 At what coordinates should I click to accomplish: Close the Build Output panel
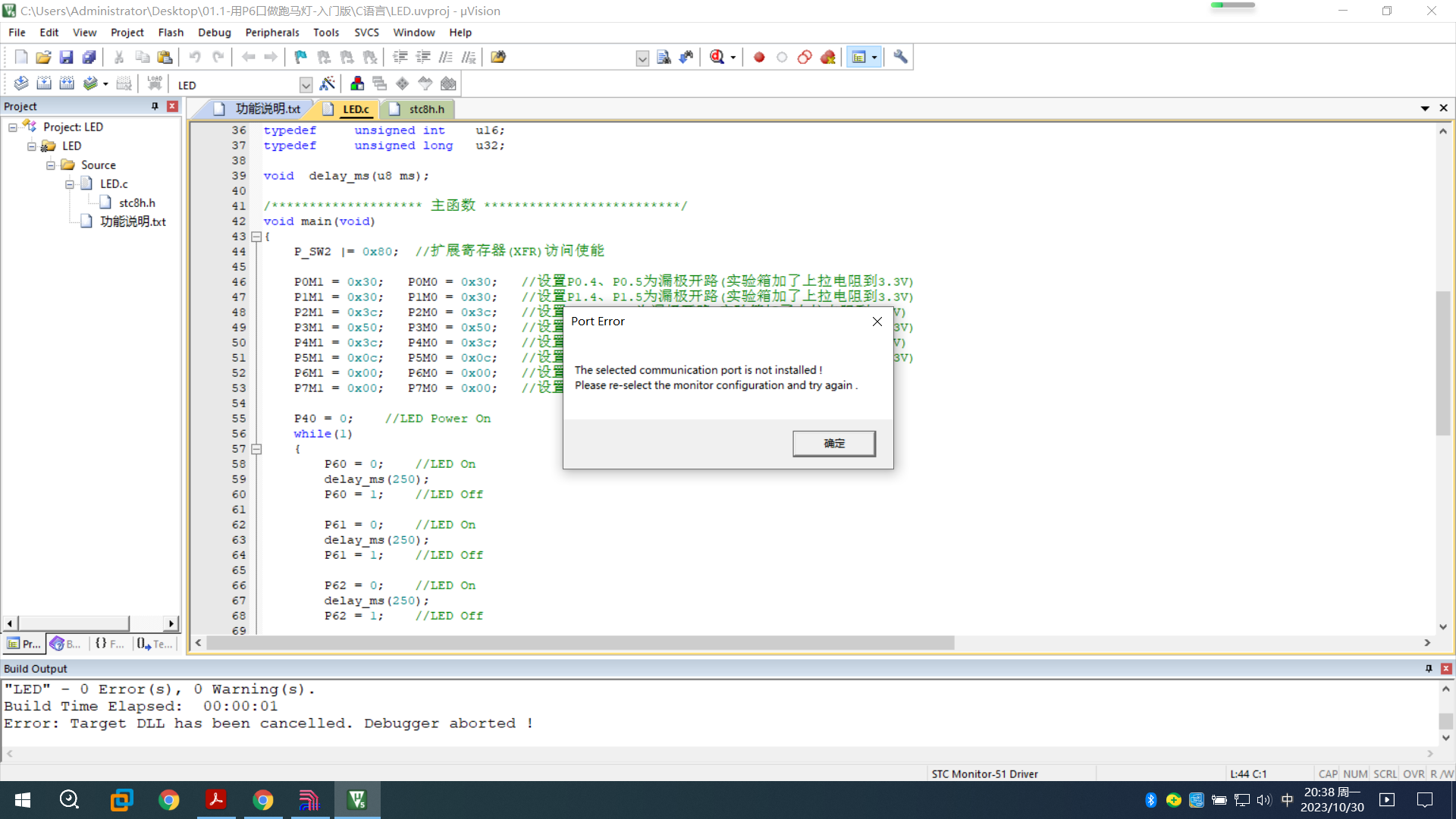click(1446, 668)
